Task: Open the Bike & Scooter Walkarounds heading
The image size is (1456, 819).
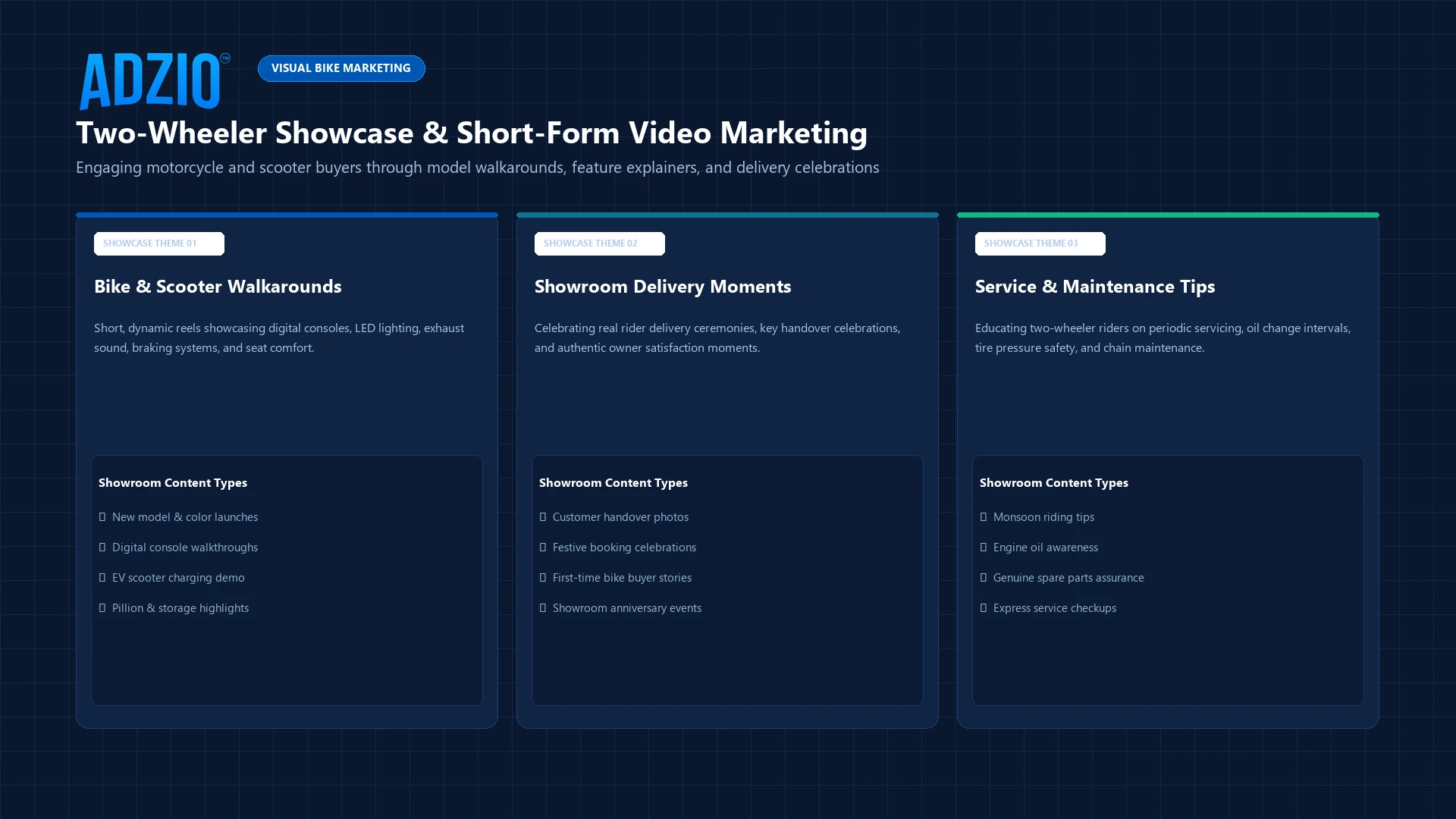Action: point(218,287)
